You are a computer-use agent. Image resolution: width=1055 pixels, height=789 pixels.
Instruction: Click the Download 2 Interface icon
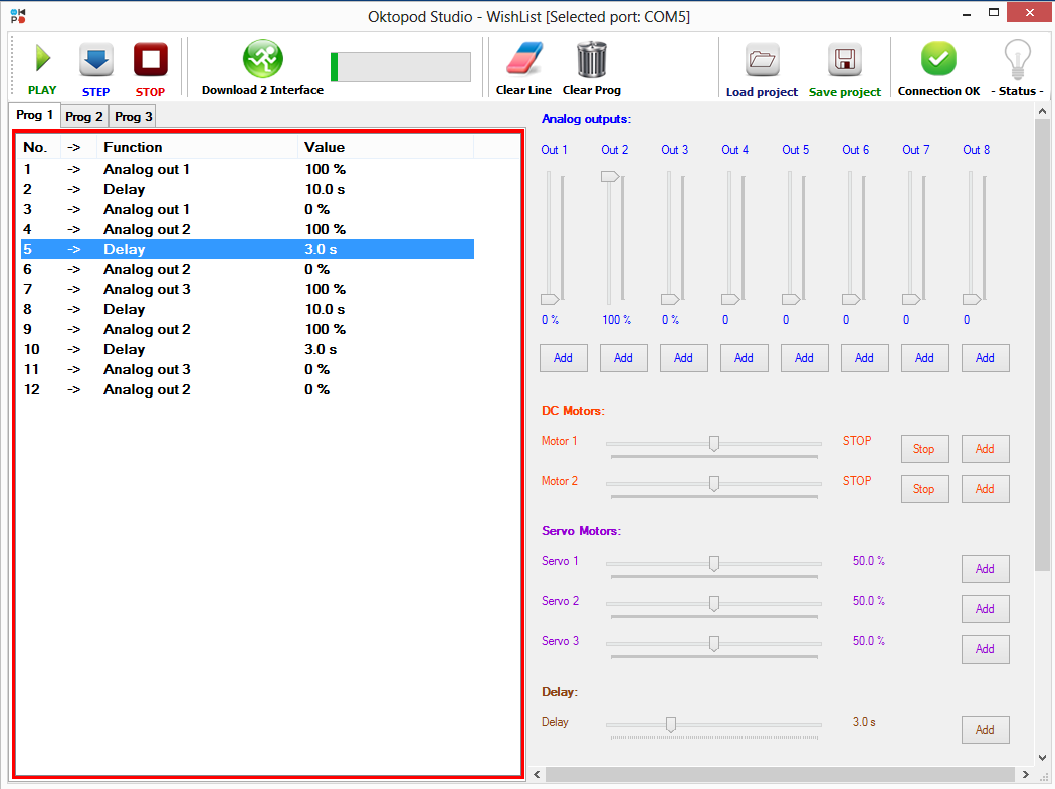(x=263, y=60)
